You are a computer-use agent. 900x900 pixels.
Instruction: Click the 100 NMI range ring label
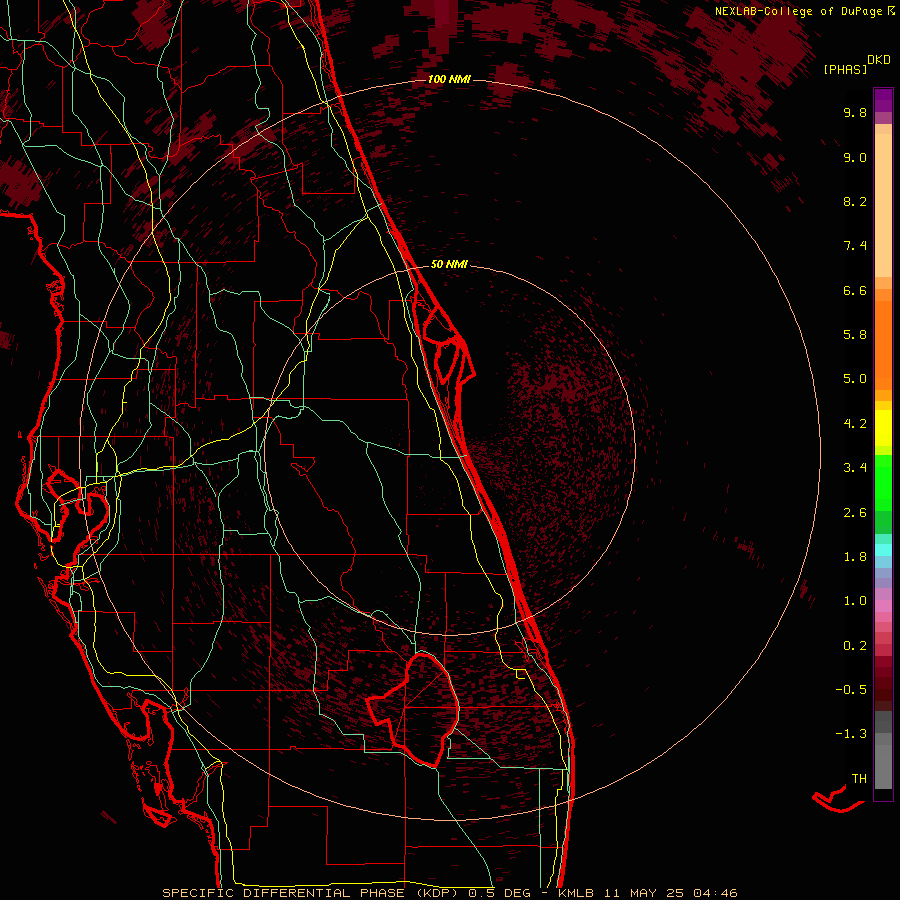click(449, 79)
